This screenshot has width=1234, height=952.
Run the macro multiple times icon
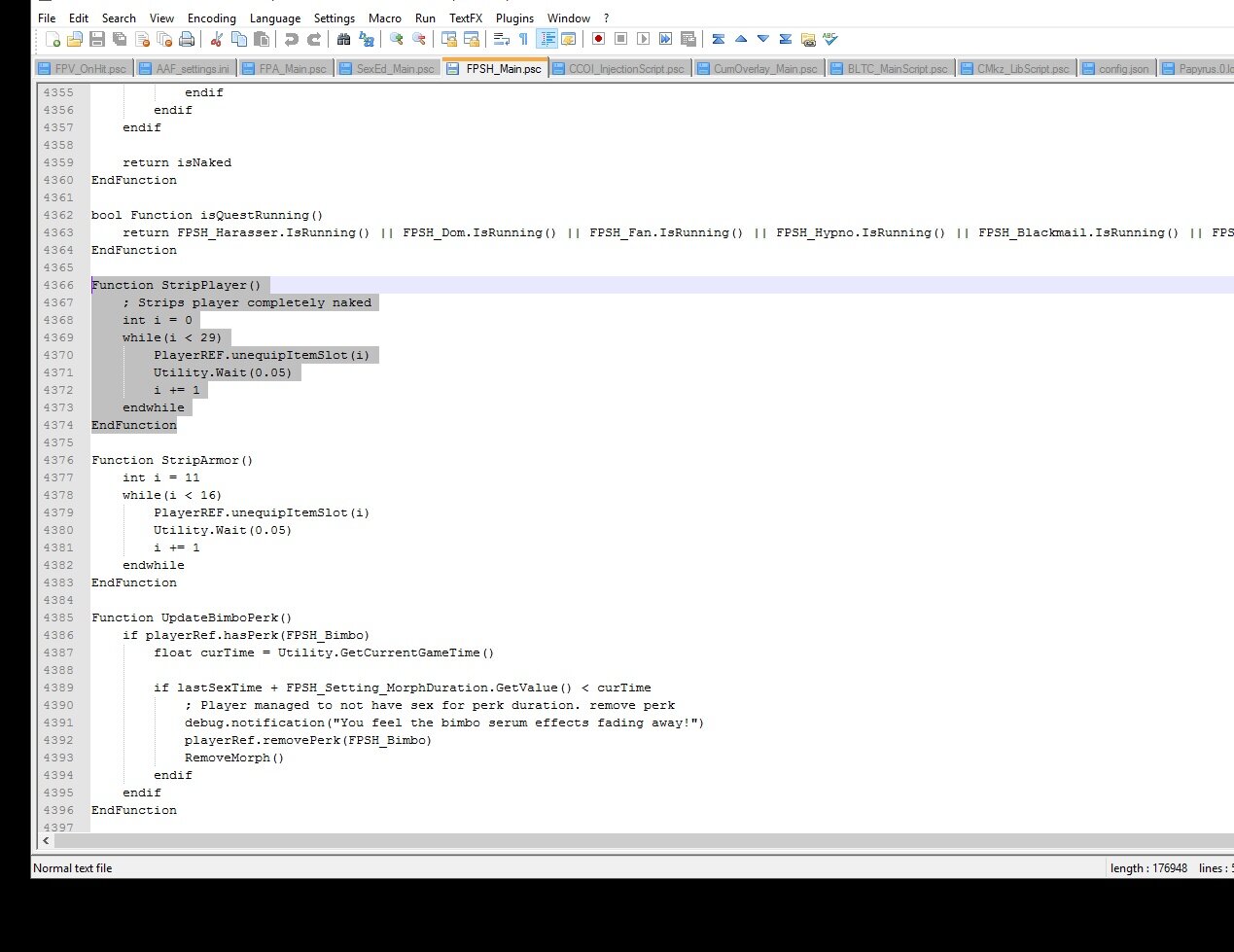click(x=665, y=39)
